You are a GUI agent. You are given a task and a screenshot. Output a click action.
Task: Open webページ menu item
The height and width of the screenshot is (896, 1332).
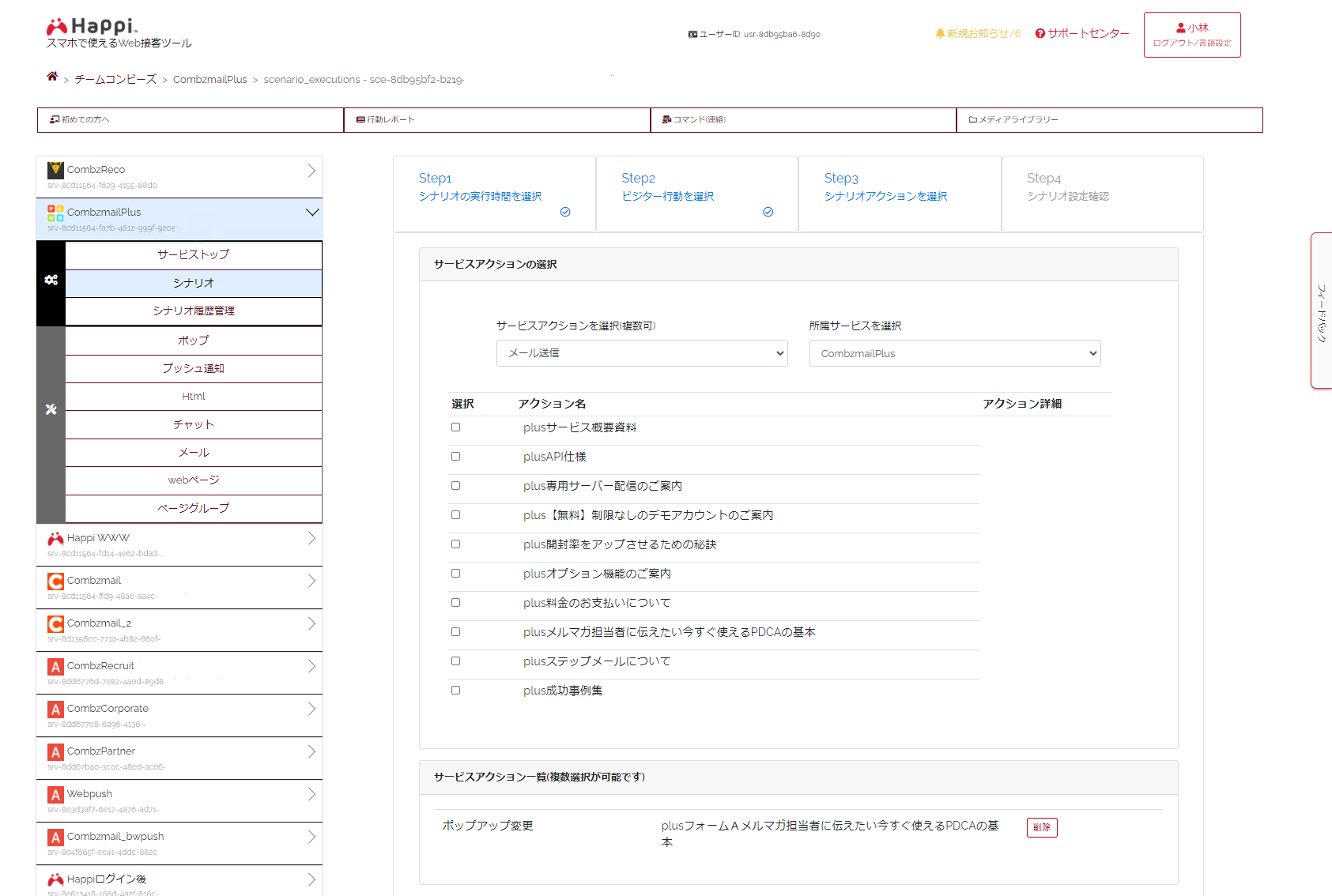[194, 480]
